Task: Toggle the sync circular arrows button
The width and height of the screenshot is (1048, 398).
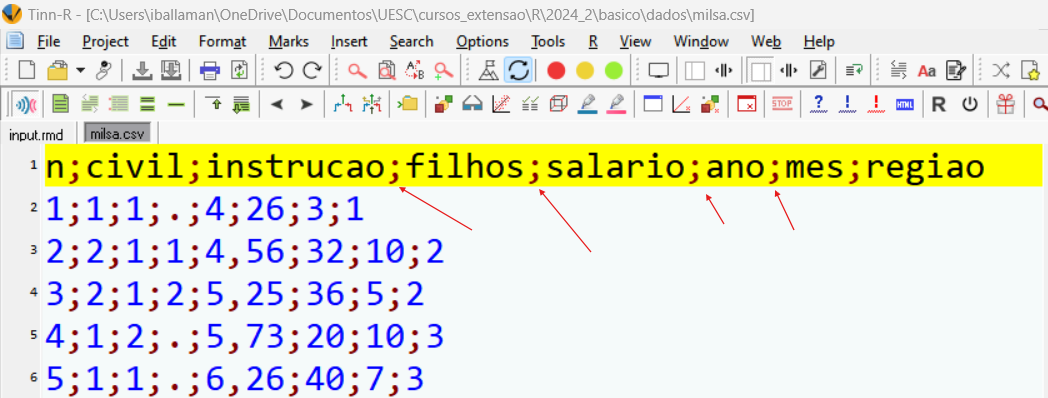Action: point(518,70)
